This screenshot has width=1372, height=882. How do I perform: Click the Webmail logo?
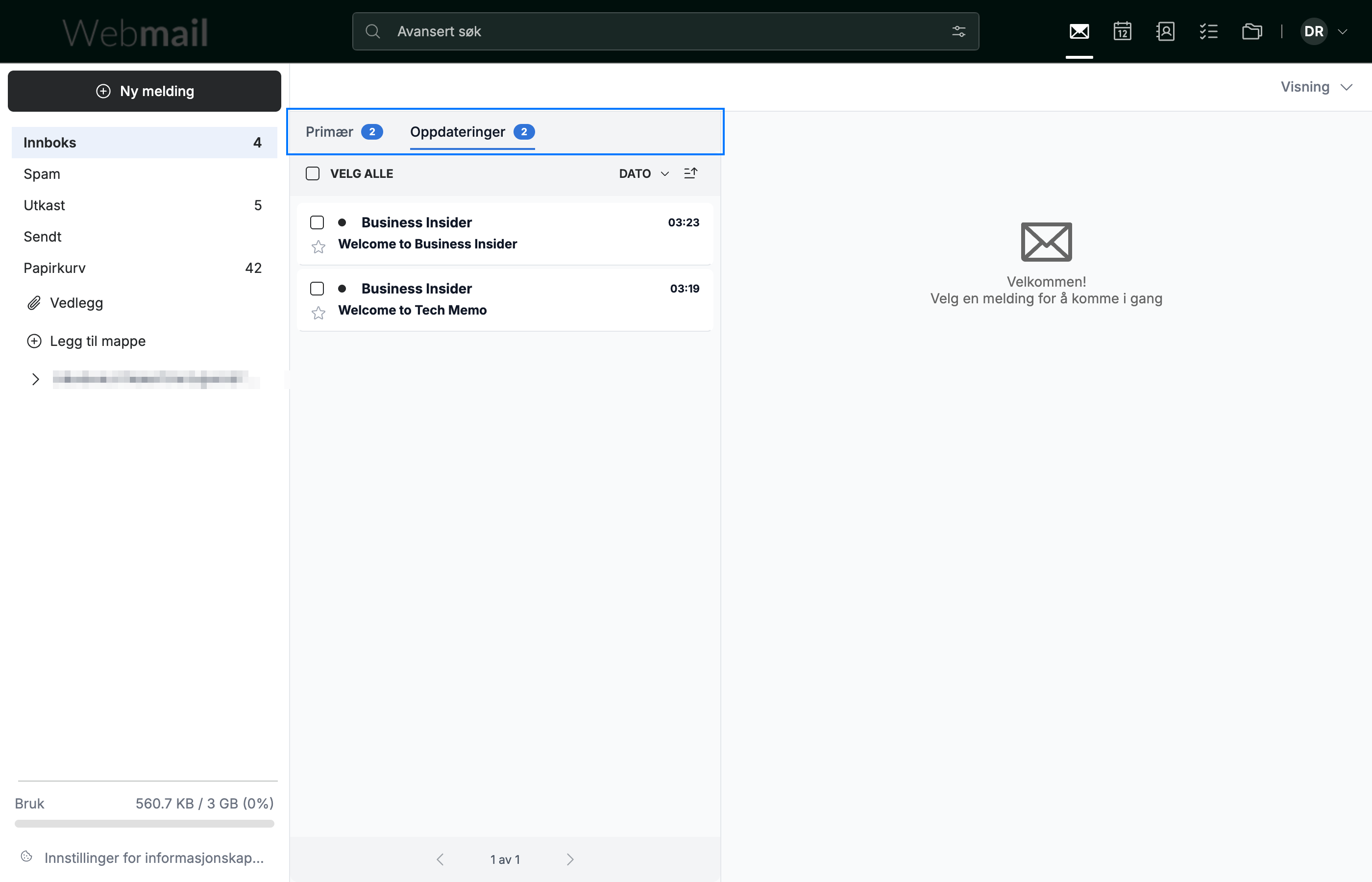[135, 32]
